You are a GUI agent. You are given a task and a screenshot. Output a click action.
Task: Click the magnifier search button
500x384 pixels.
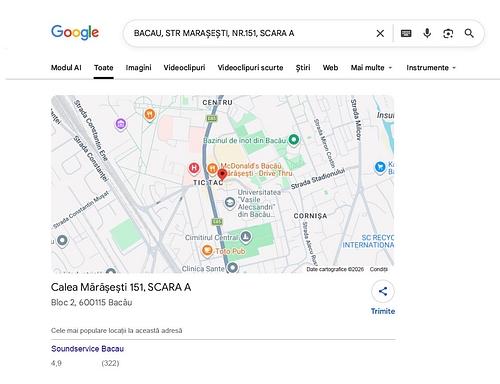[469, 33]
